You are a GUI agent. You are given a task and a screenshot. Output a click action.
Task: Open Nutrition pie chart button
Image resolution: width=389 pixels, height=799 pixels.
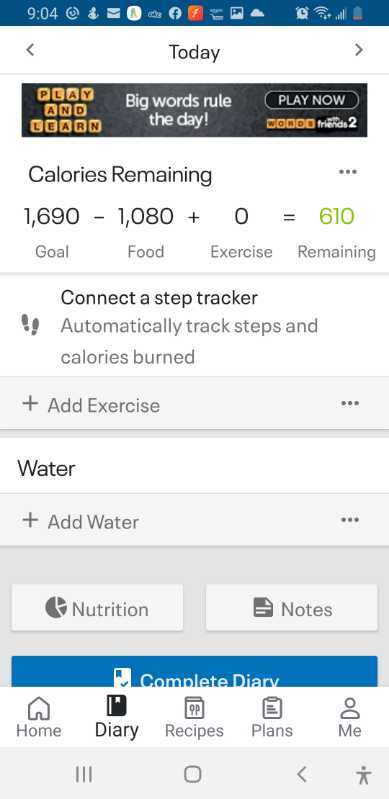97,608
